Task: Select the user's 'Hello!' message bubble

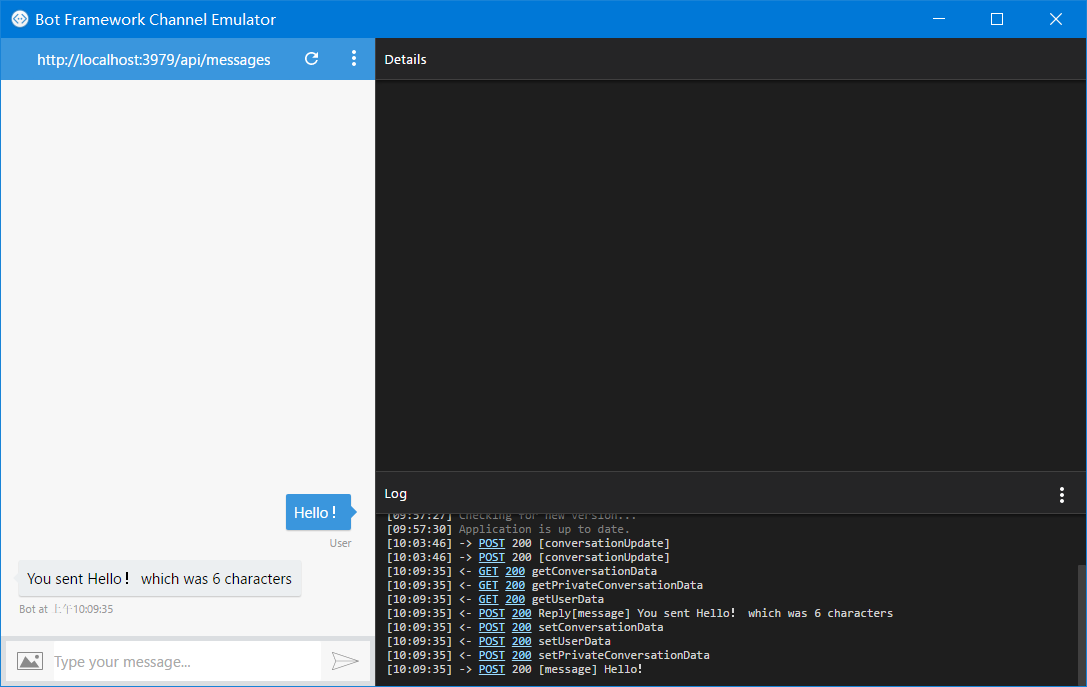Action: click(316, 512)
